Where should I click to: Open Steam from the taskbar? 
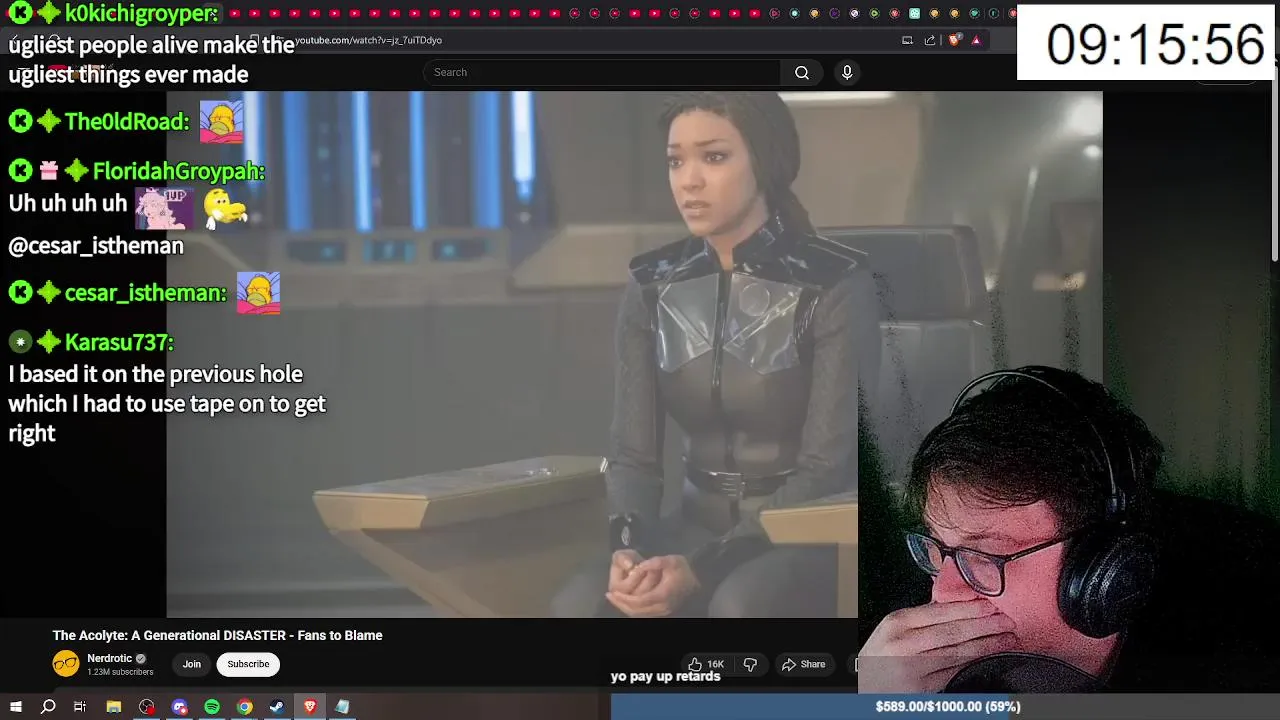277,707
